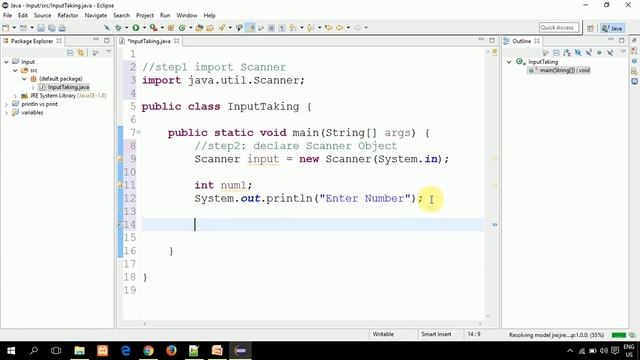This screenshot has width=640, height=360.
Task: Click the Open Type toolbar icon
Action: pyautogui.click(x=199, y=28)
